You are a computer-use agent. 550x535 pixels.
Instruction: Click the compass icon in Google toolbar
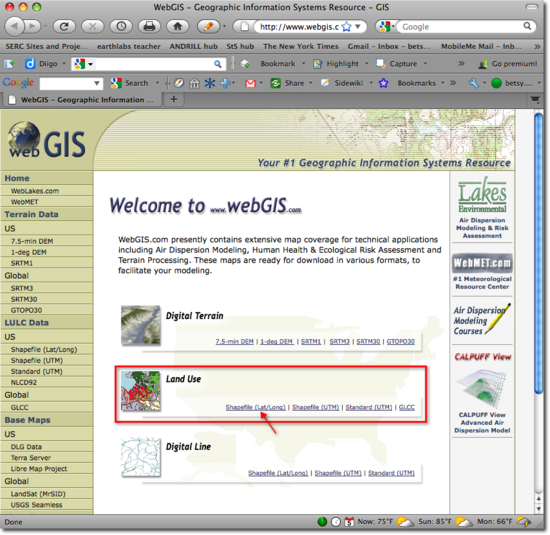(179, 83)
